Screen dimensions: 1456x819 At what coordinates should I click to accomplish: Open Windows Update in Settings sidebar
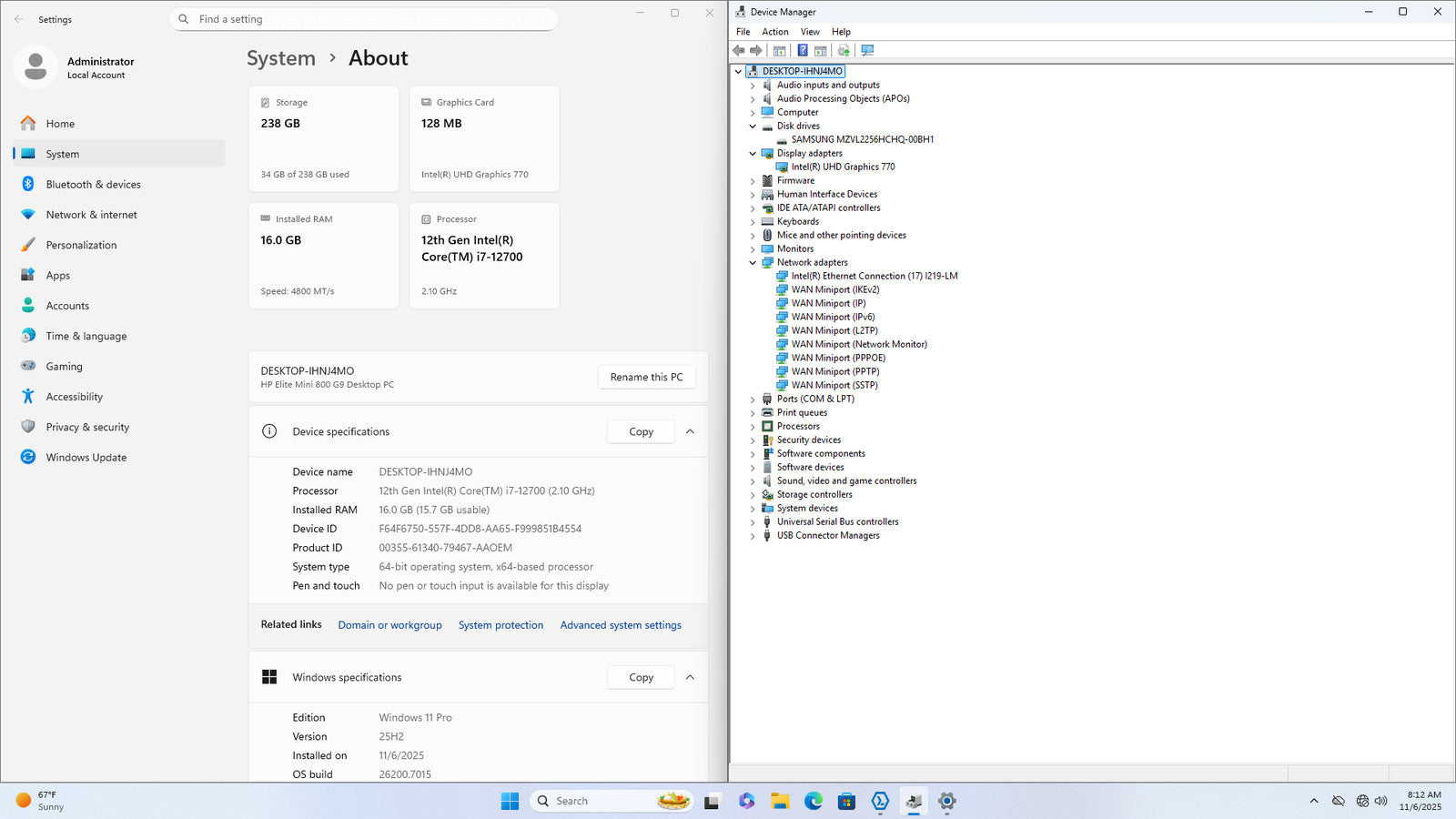86,458
